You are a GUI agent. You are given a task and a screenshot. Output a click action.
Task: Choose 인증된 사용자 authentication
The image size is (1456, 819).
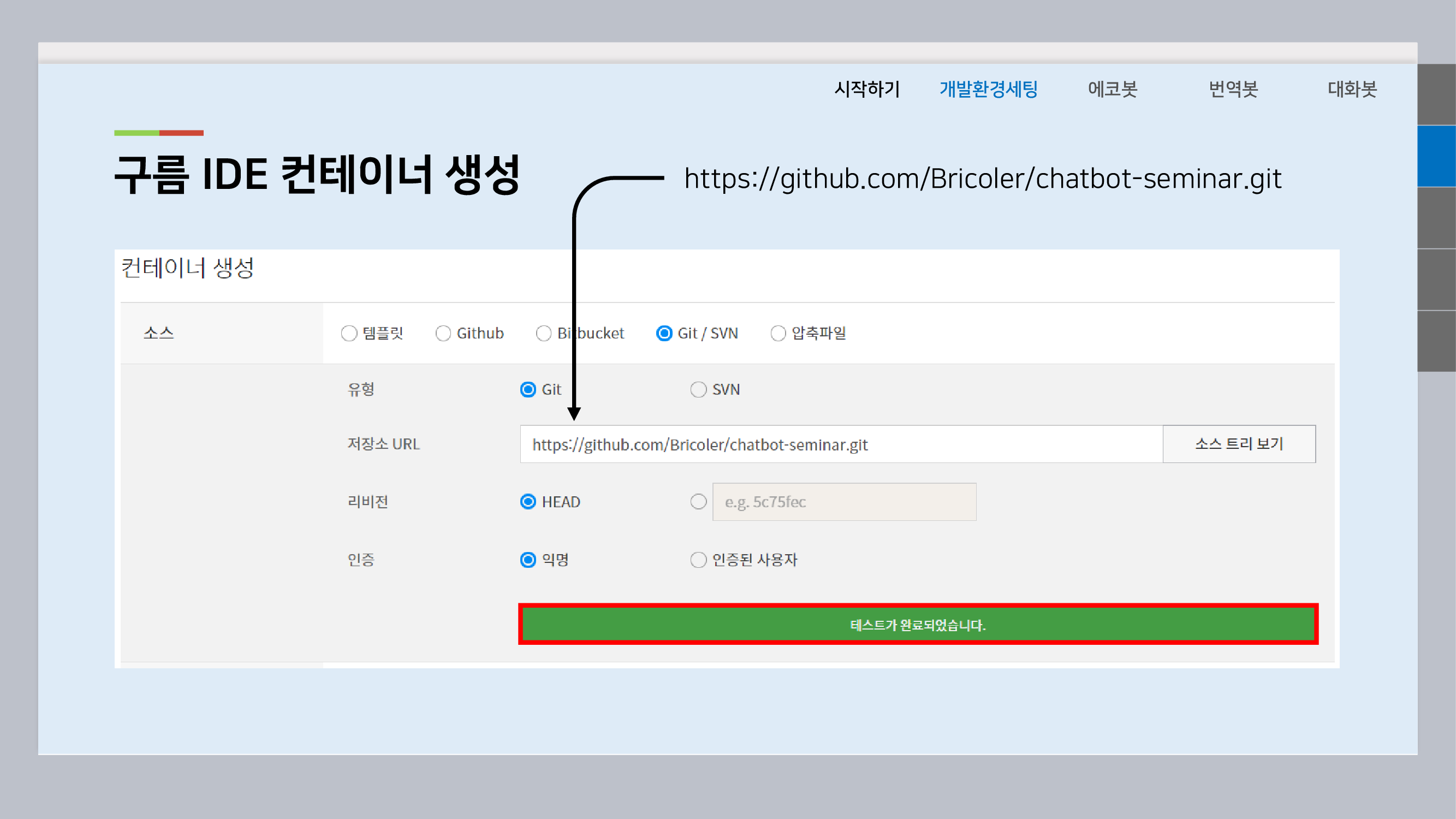tap(698, 560)
